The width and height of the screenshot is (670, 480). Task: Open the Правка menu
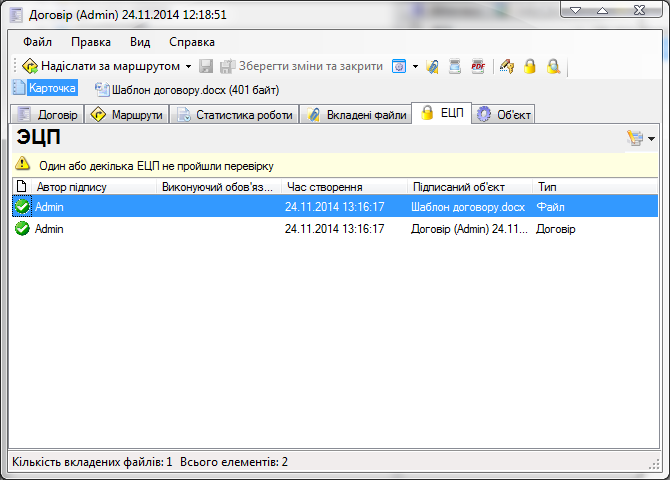point(91,42)
